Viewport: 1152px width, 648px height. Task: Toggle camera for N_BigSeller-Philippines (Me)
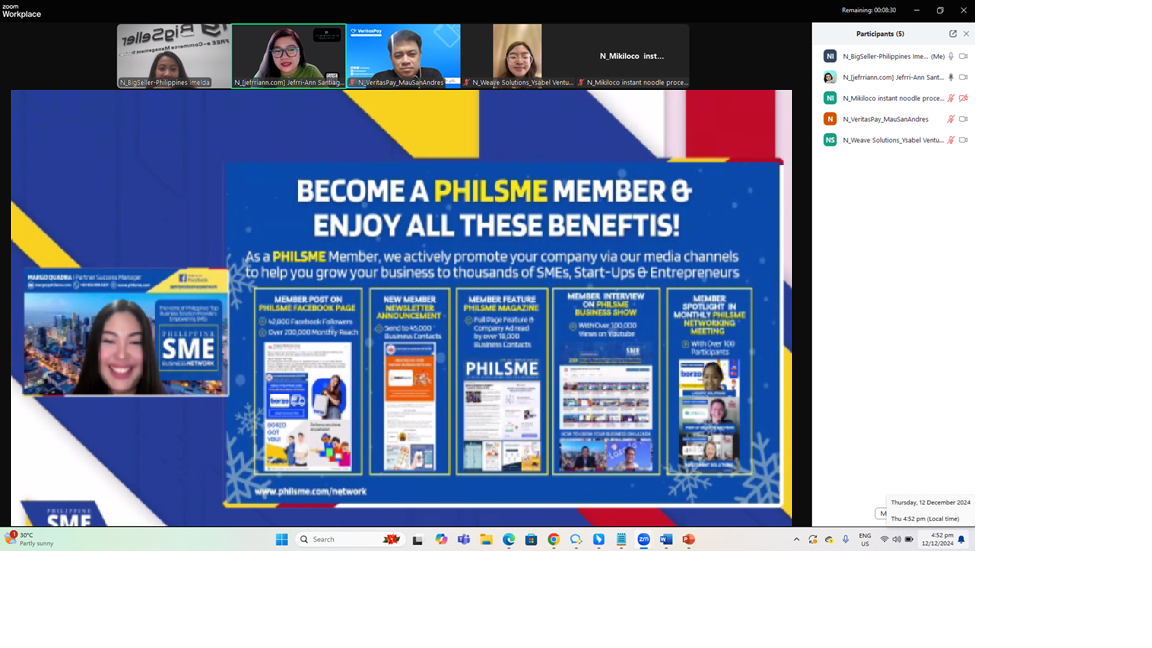tap(963, 57)
